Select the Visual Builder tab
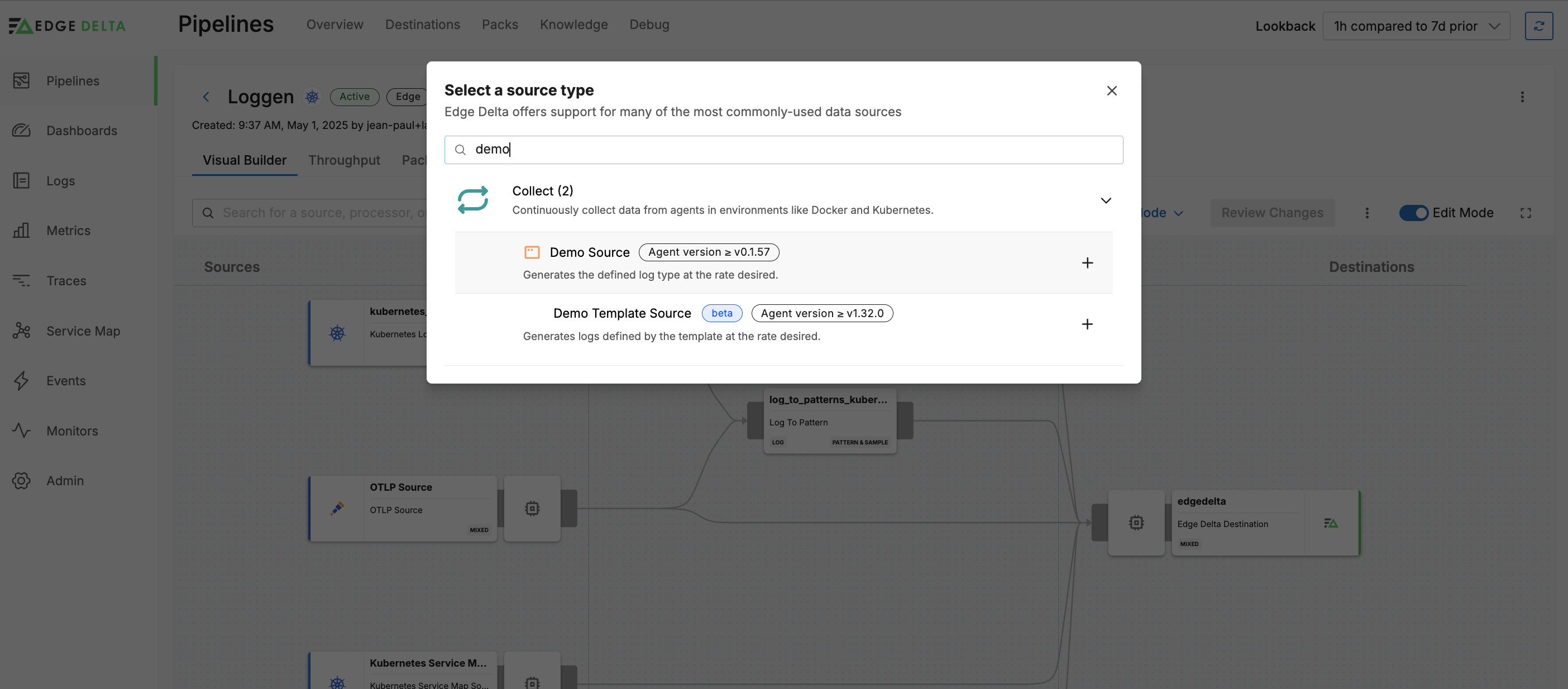The image size is (1568, 689). coord(244,160)
